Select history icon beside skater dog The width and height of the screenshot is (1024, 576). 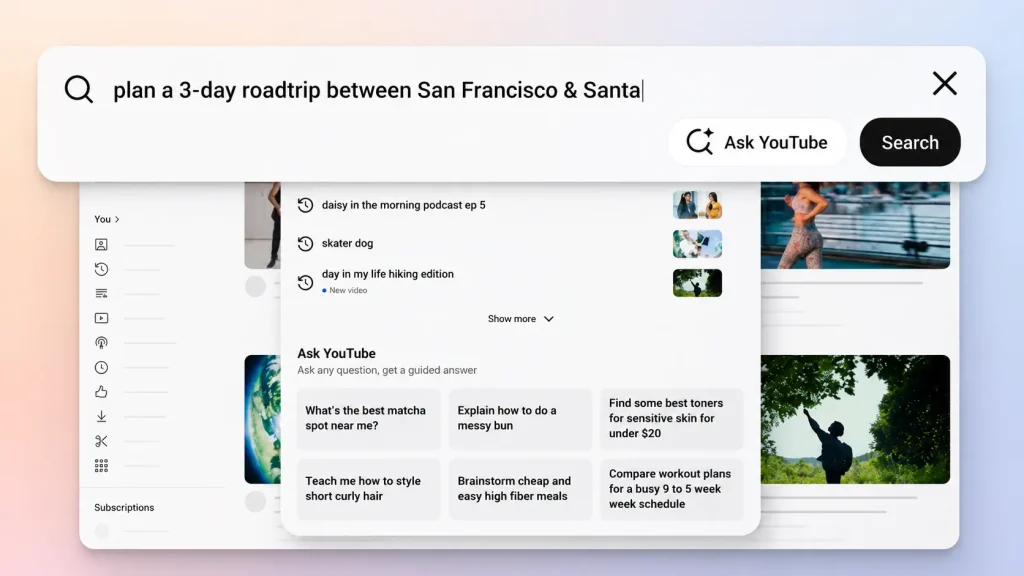[x=305, y=244]
